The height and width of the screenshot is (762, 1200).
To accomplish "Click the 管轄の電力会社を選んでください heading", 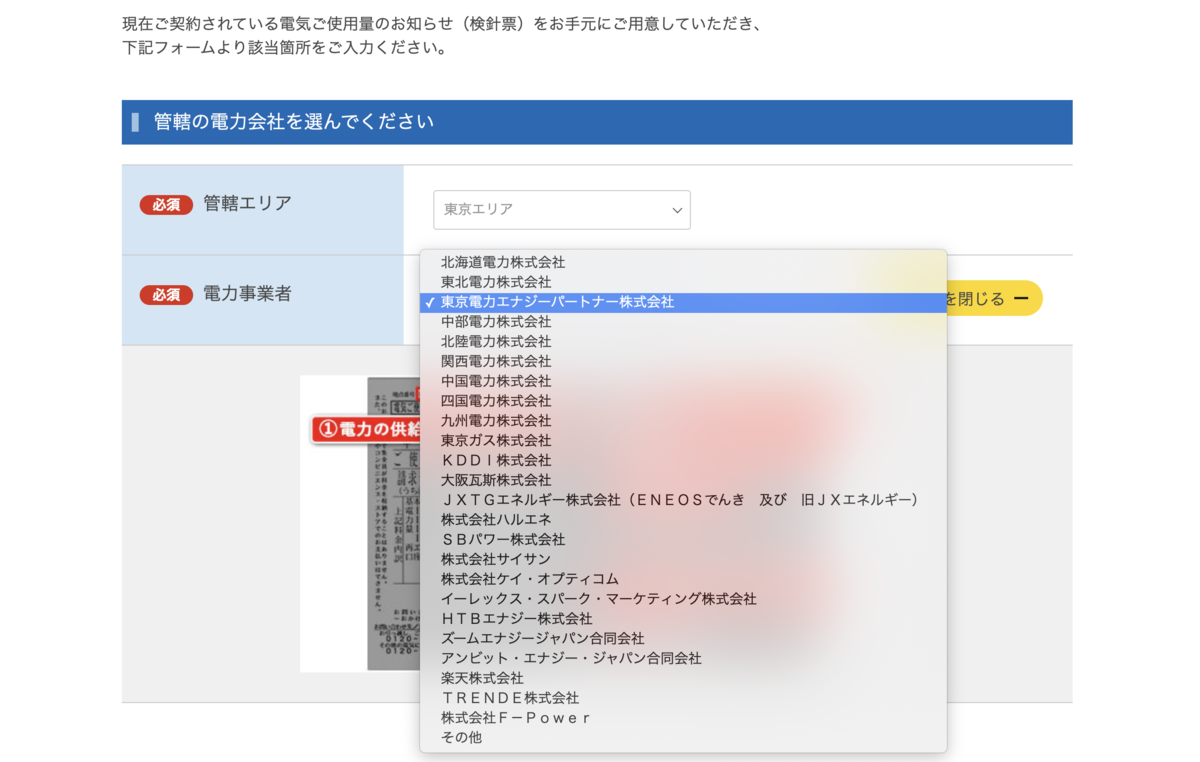I will [x=294, y=122].
